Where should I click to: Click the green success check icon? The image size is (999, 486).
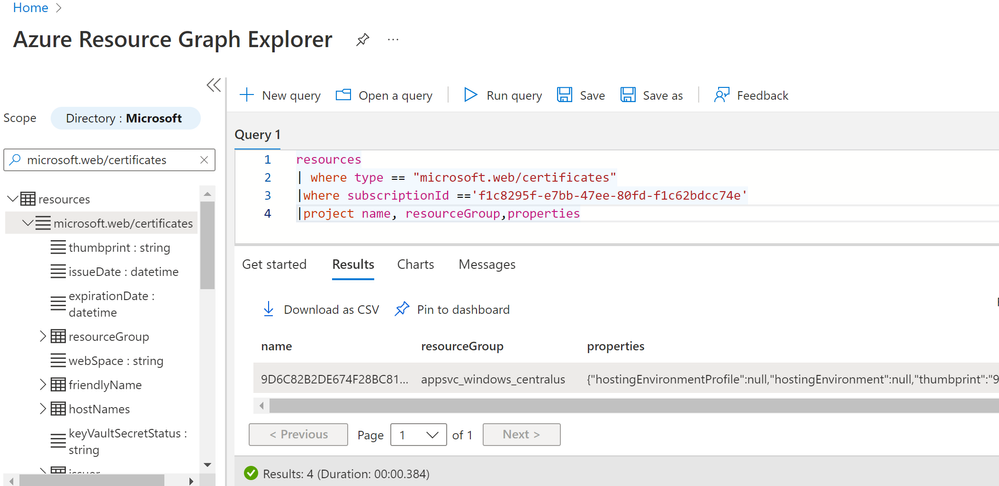251,473
